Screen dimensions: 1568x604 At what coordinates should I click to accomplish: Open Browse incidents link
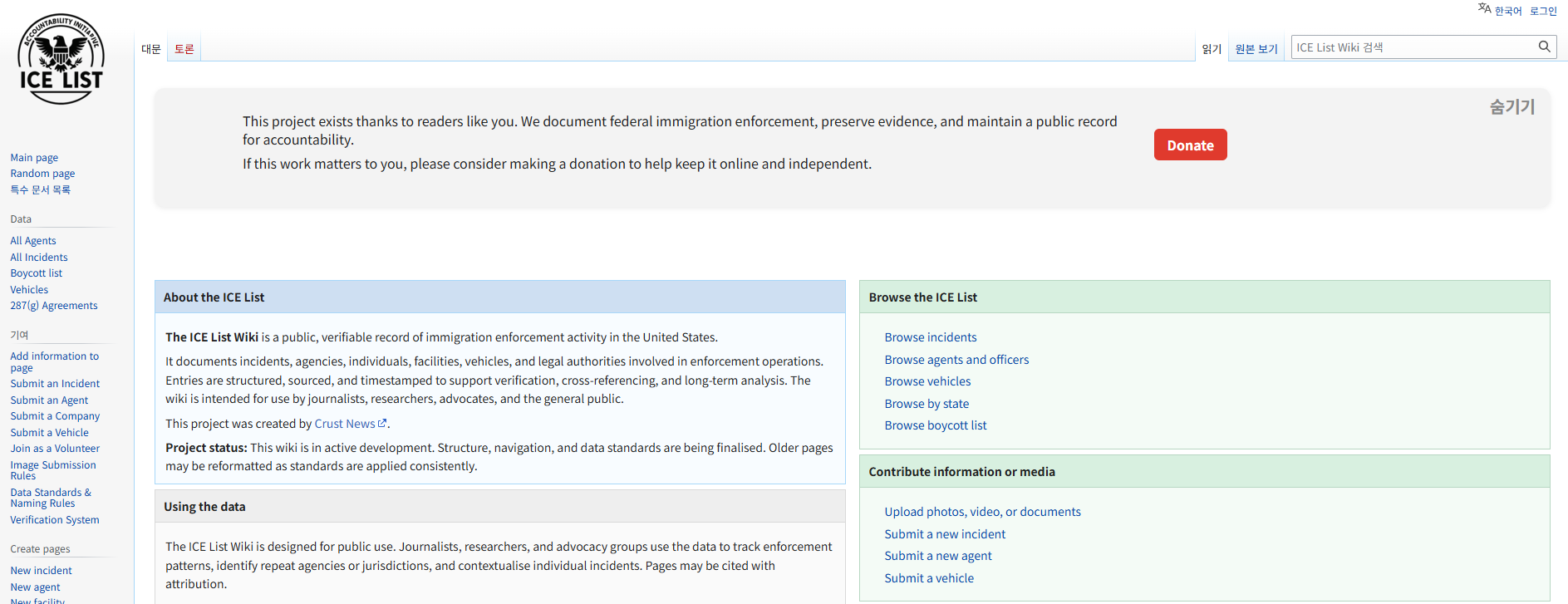(x=930, y=337)
